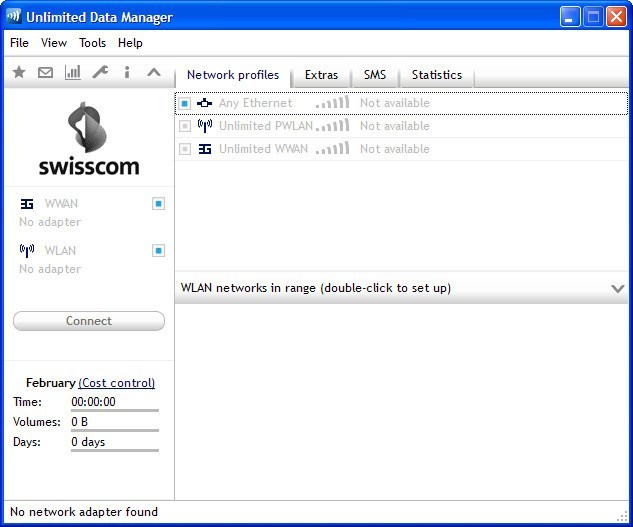The height and width of the screenshot is (527, 633).
Task: Click the '0 days' value
Action: coord(88,442)
